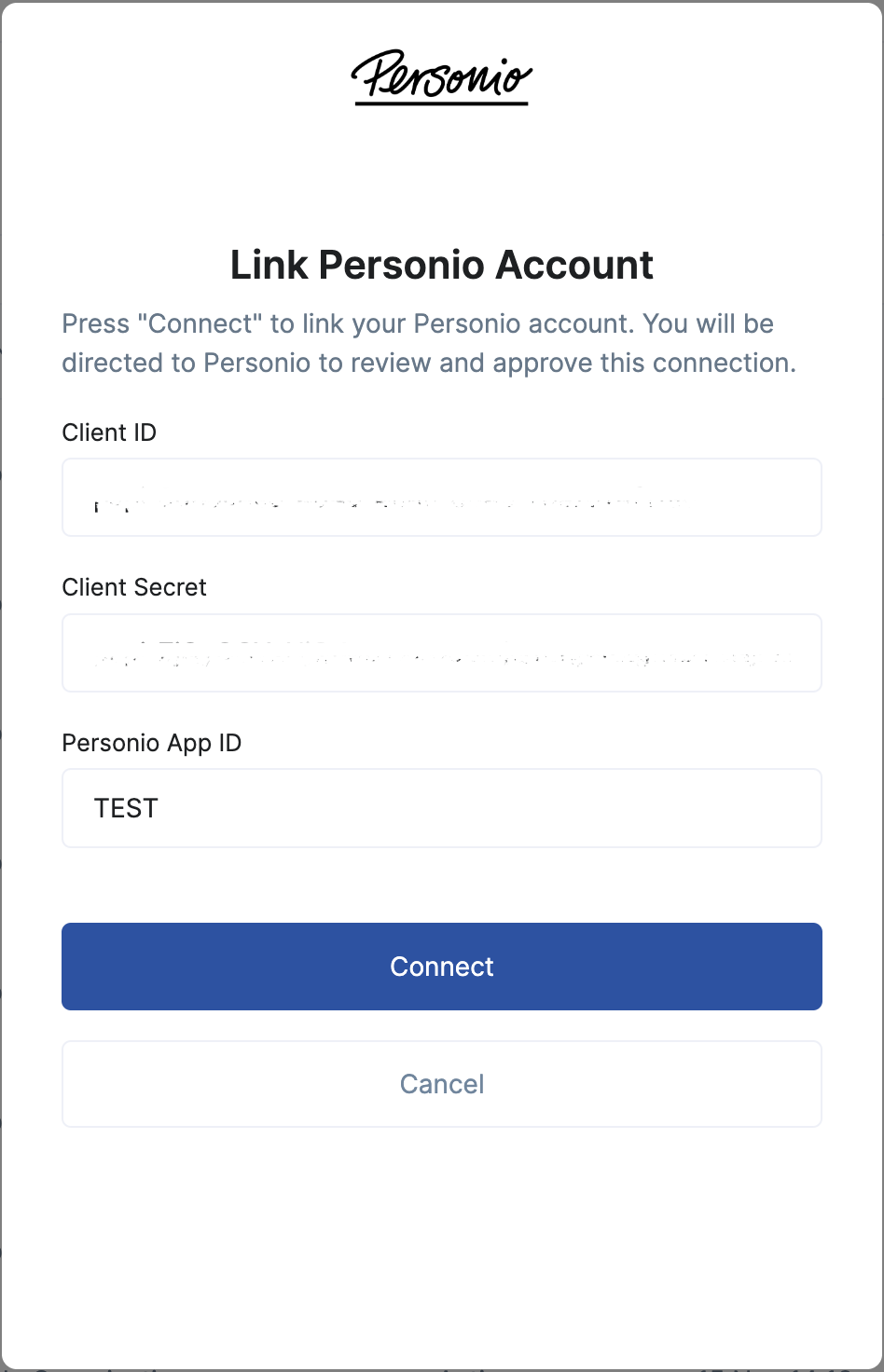The image size is (884, 1372).
Task: Click the Link Personio Account heading
Action: point(441,265)
